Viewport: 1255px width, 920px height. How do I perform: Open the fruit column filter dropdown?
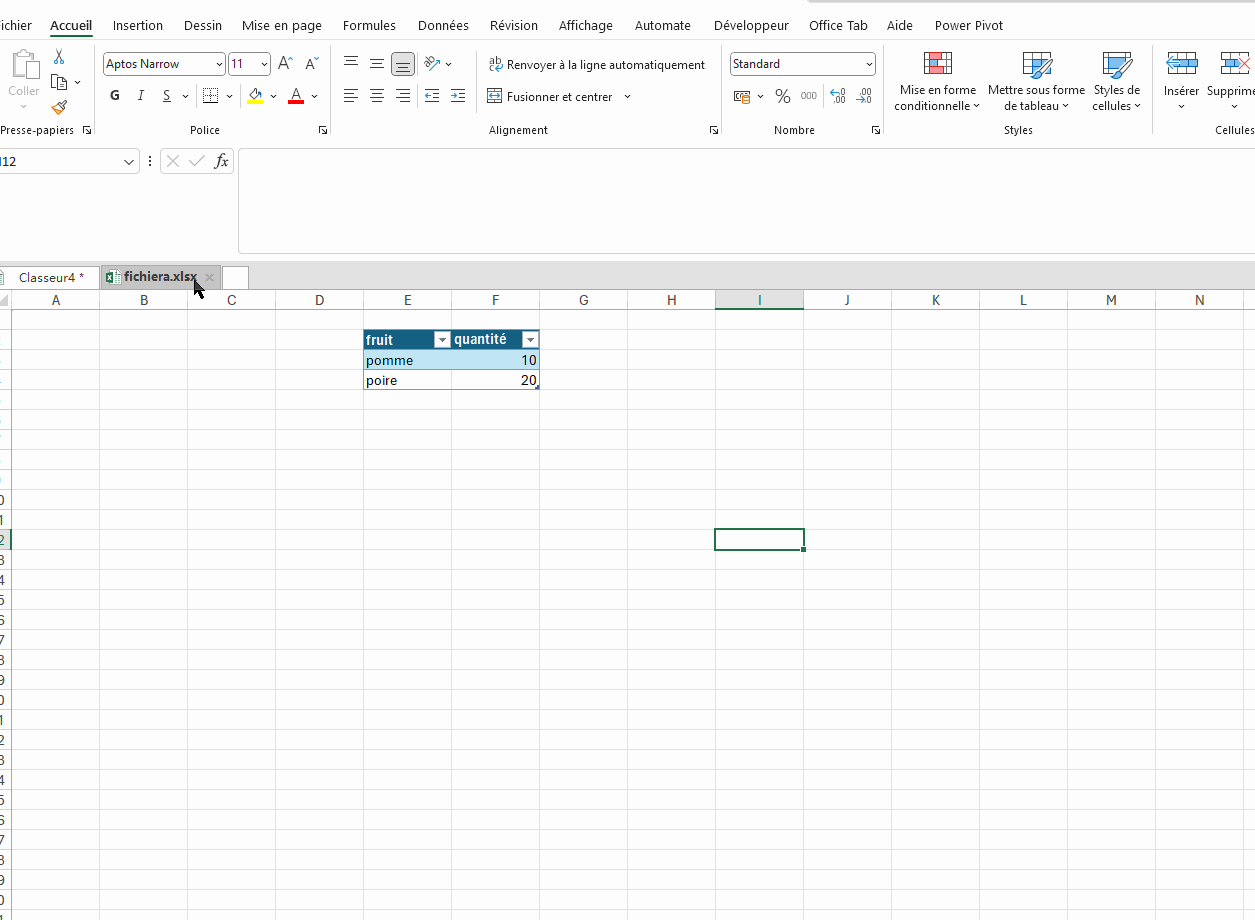point(442,340)
